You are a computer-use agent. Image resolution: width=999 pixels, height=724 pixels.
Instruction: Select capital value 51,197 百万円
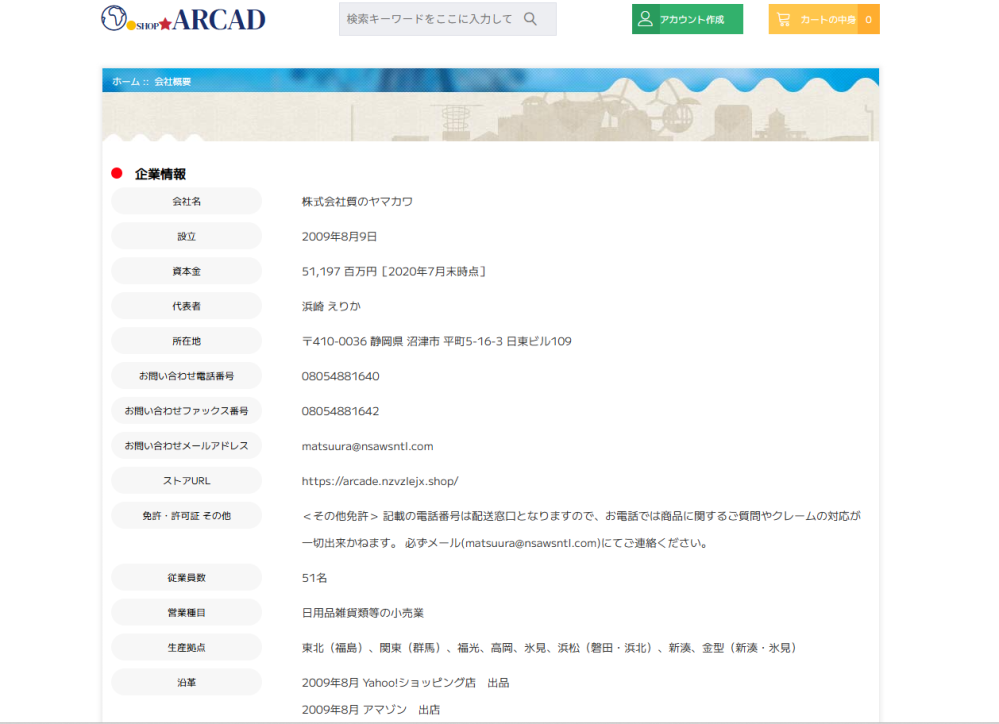pyautogui.click(x=394, y=272)
